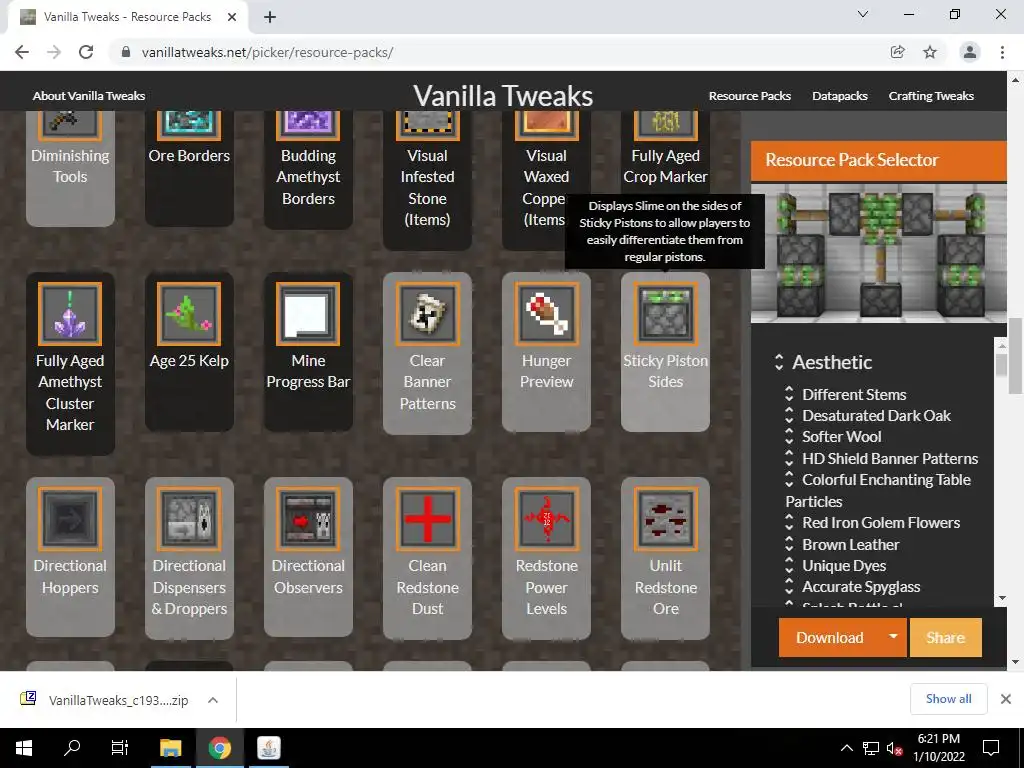Toggle the Diminishing Tools pack card
This screenshot has height=768, width=1024.
70,168
